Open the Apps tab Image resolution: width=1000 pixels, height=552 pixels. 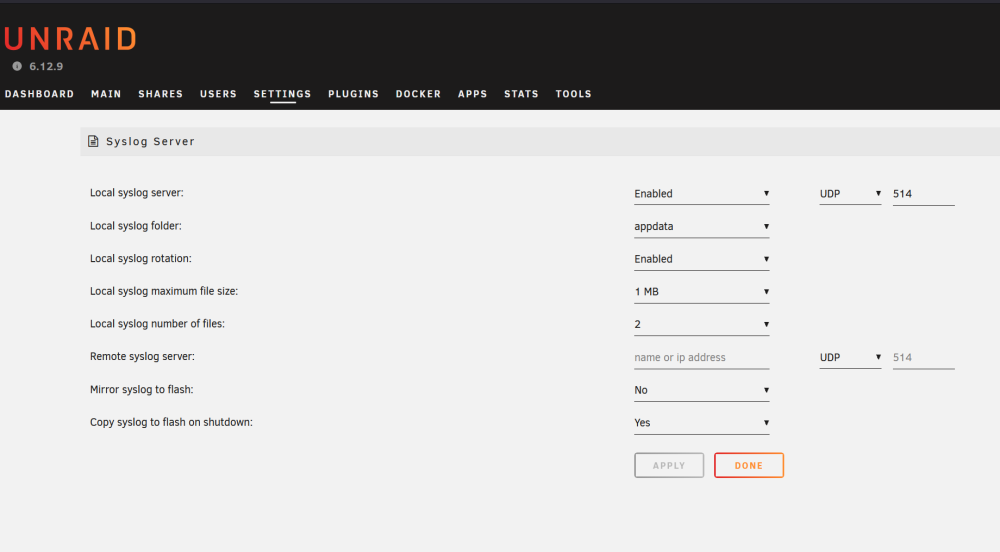(473, 94)
